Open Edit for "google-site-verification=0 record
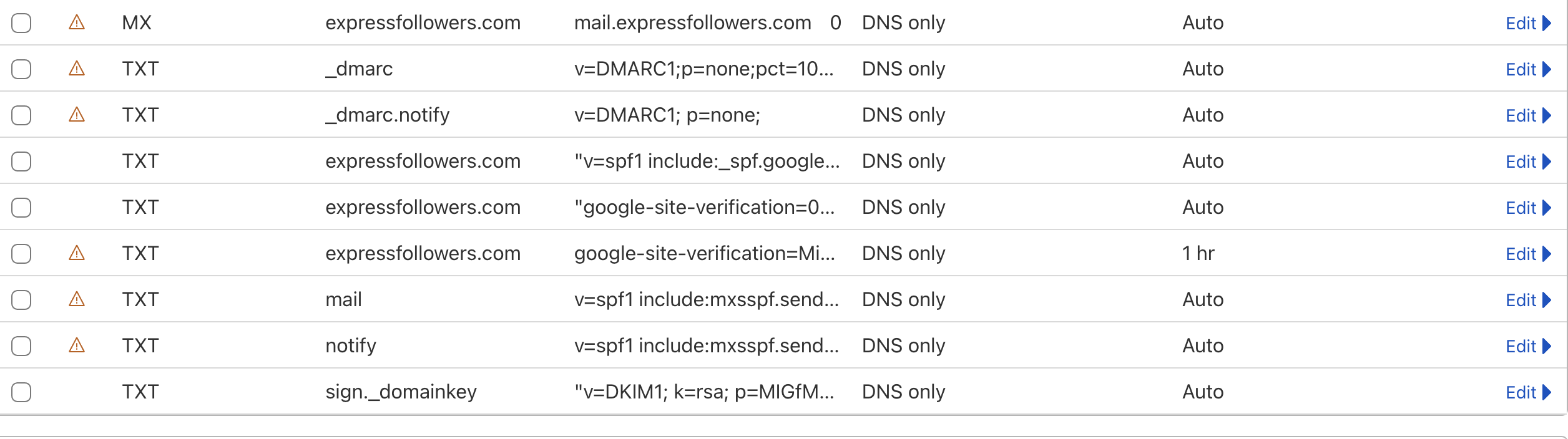Viewport: 1568px width, 439px height. point(1521,208)
